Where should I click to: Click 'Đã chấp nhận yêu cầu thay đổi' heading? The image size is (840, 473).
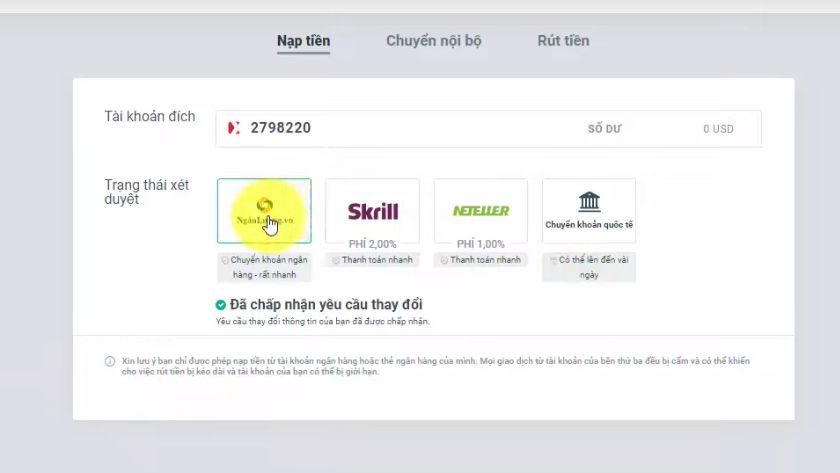326,305
